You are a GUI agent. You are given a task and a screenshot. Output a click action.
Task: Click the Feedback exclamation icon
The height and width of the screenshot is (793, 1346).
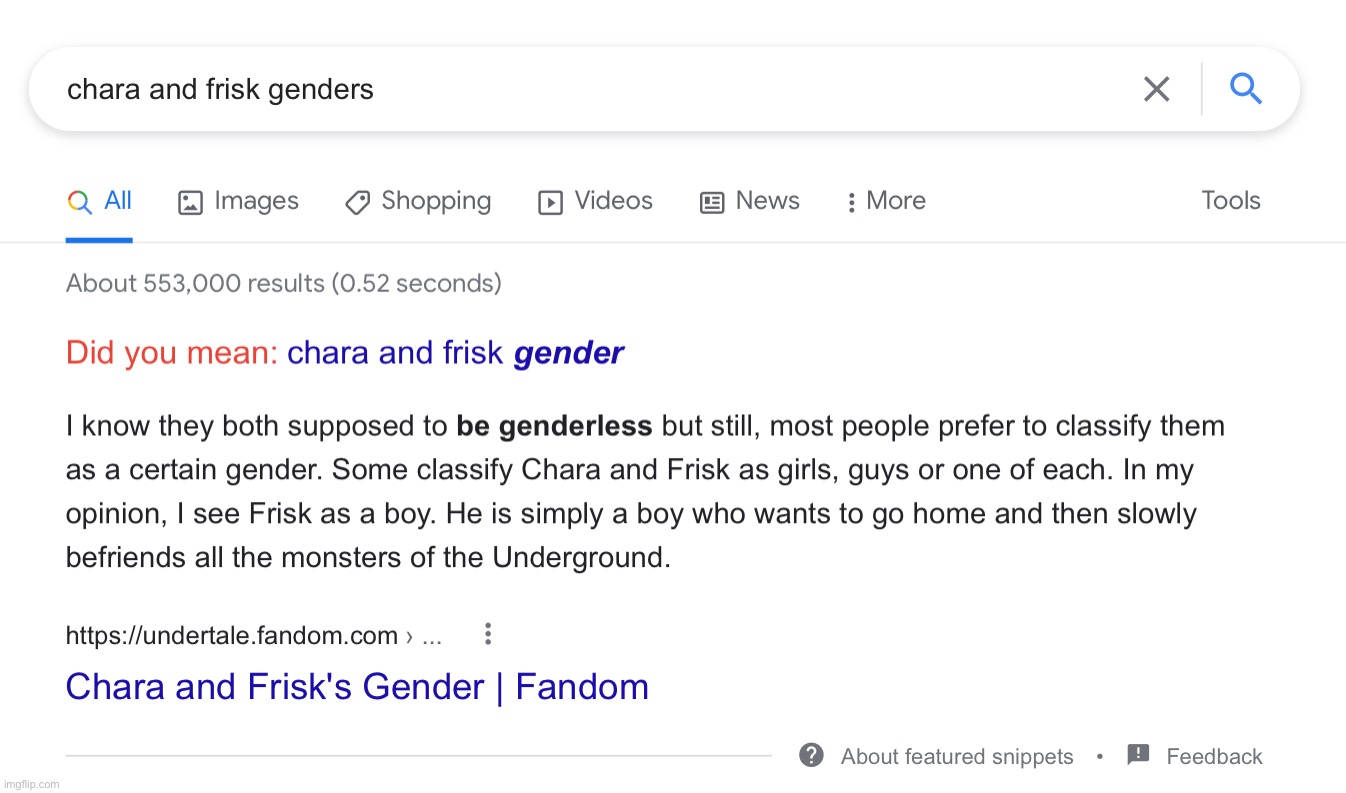tap(1138, 755)
